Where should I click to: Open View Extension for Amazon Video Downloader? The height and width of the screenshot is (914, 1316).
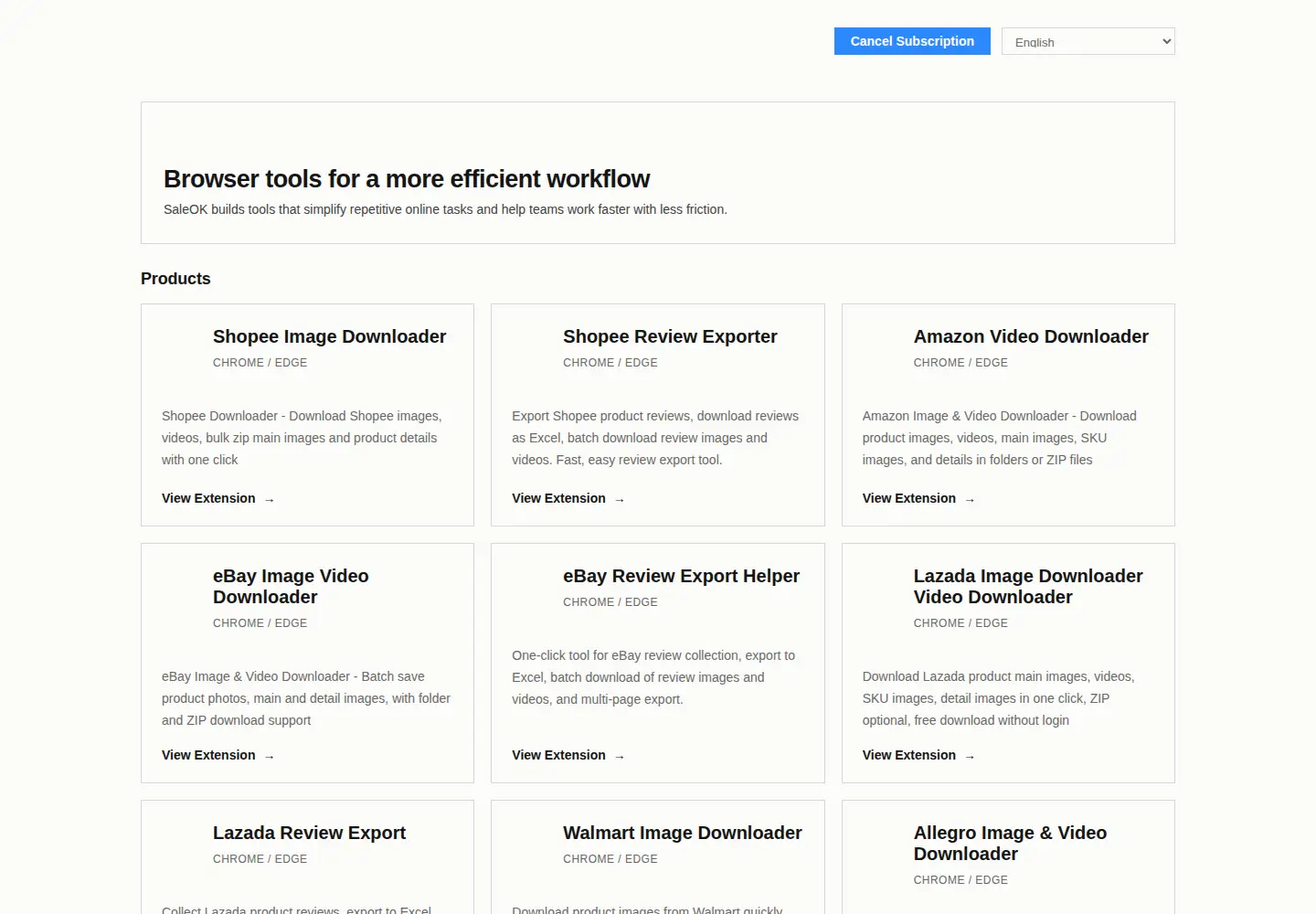click(x=918, y=499)
